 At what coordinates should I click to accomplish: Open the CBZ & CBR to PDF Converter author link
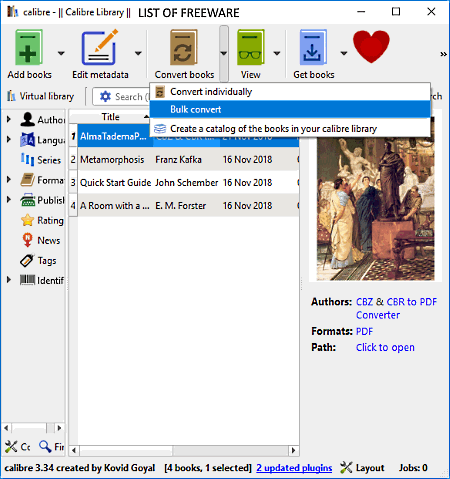click(396, 308)
